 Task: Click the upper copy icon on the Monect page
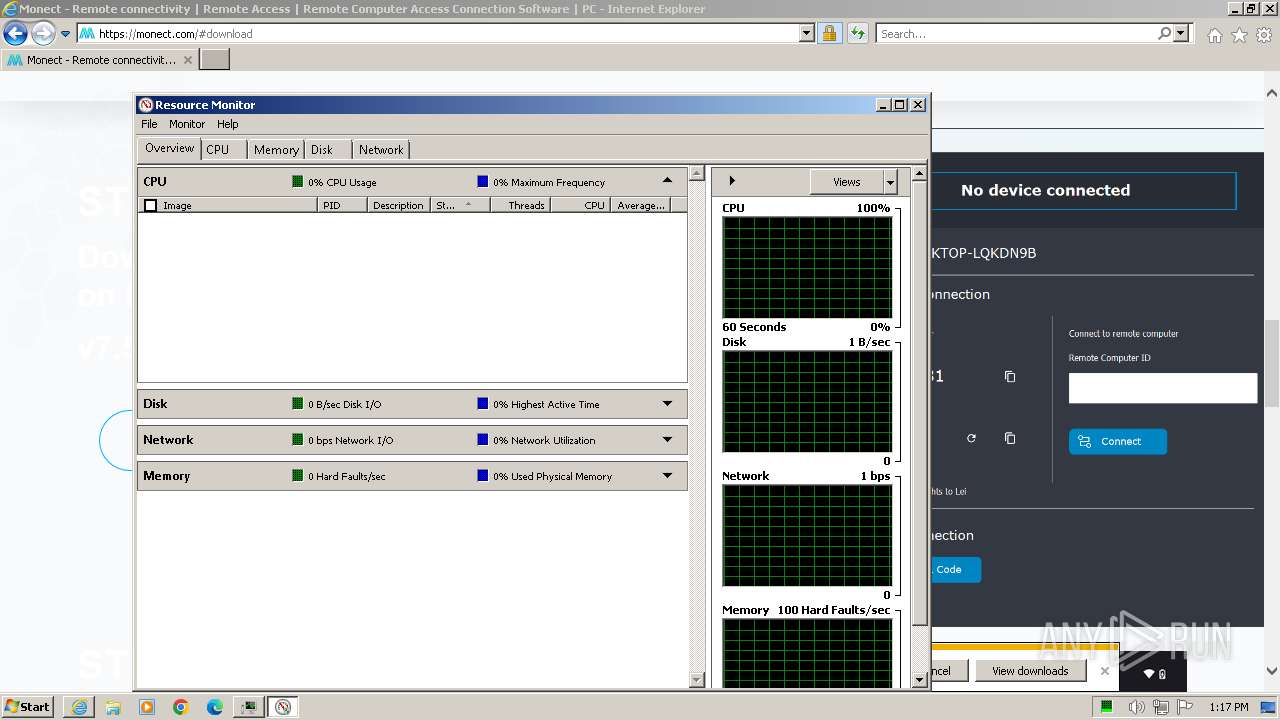click(1010, 377)
